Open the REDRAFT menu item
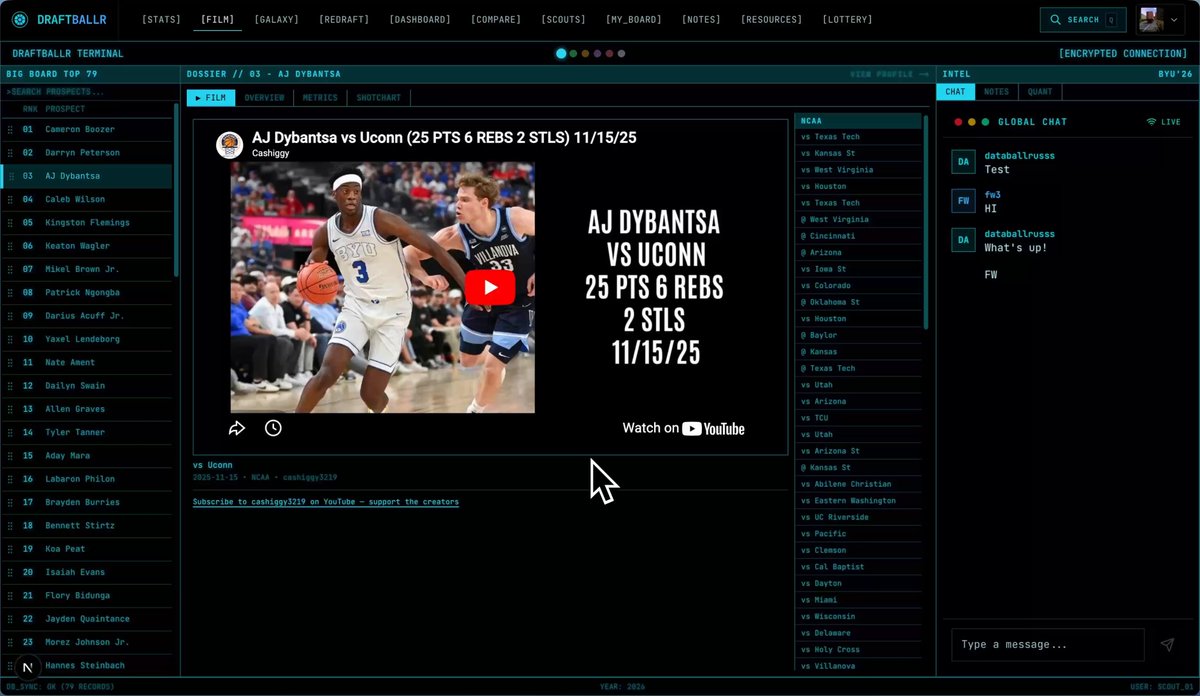This screenshot has width=1200, height=696. coord(344,19)
